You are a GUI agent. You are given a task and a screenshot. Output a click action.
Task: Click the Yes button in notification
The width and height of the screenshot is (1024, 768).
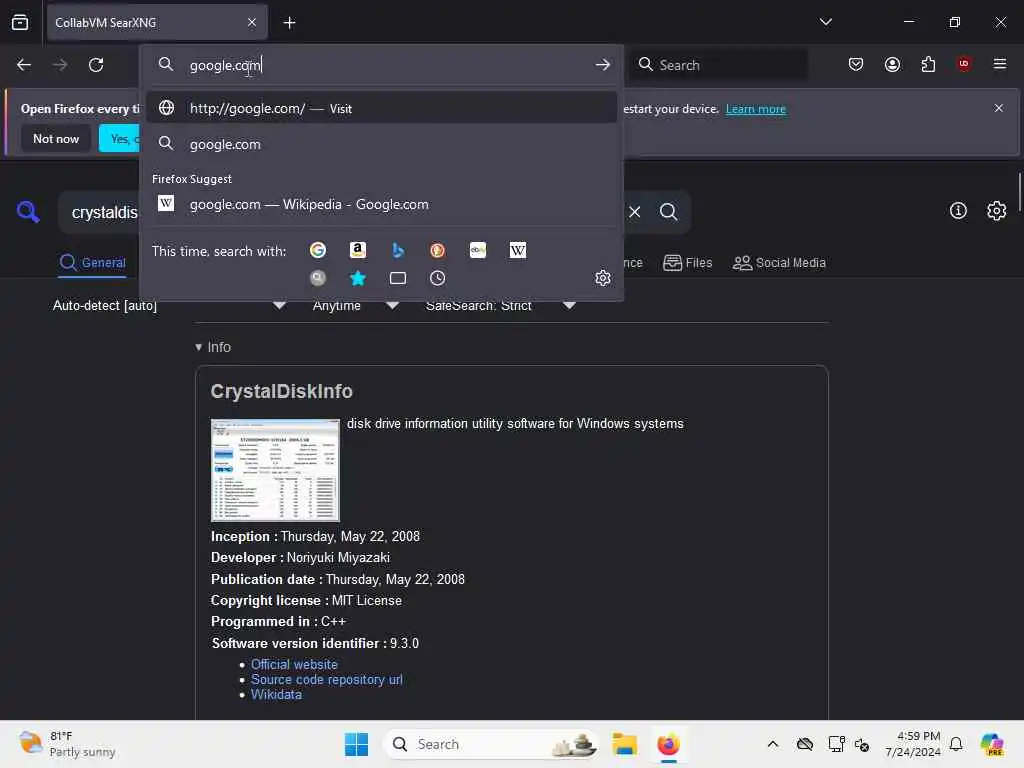coord(120,138)
